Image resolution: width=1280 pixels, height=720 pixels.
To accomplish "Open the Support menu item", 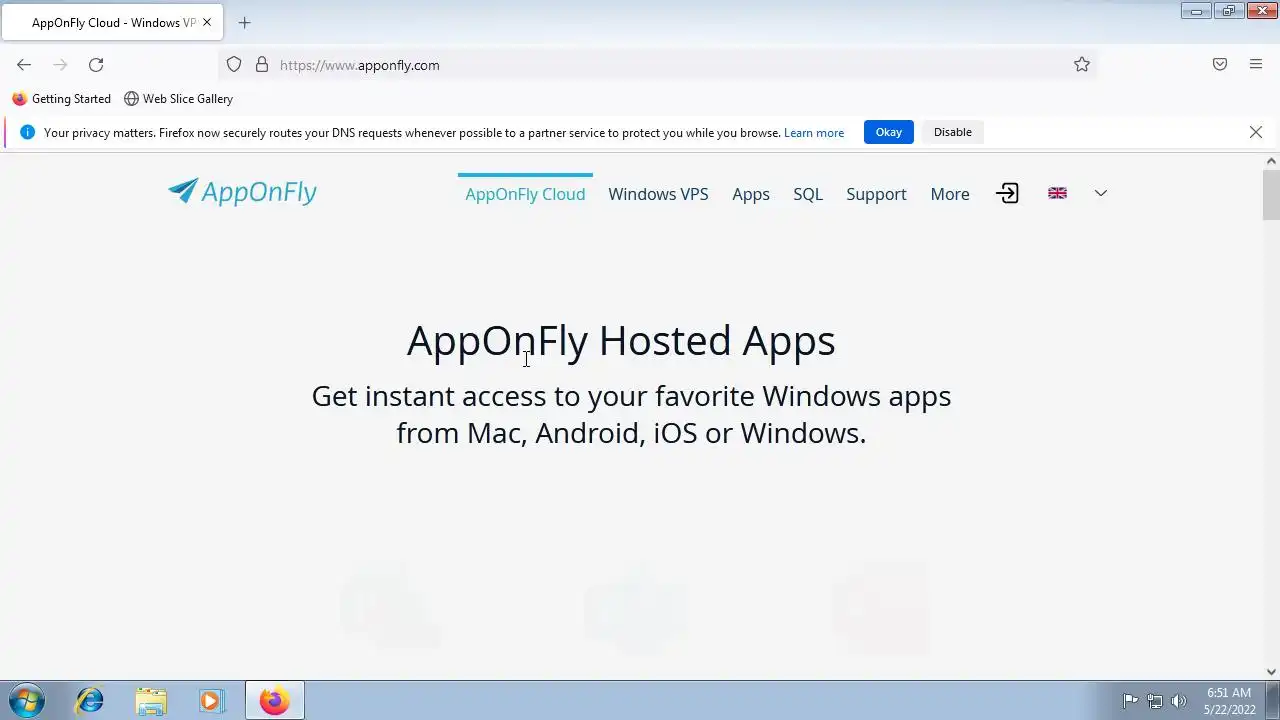I will click(876, 194).
